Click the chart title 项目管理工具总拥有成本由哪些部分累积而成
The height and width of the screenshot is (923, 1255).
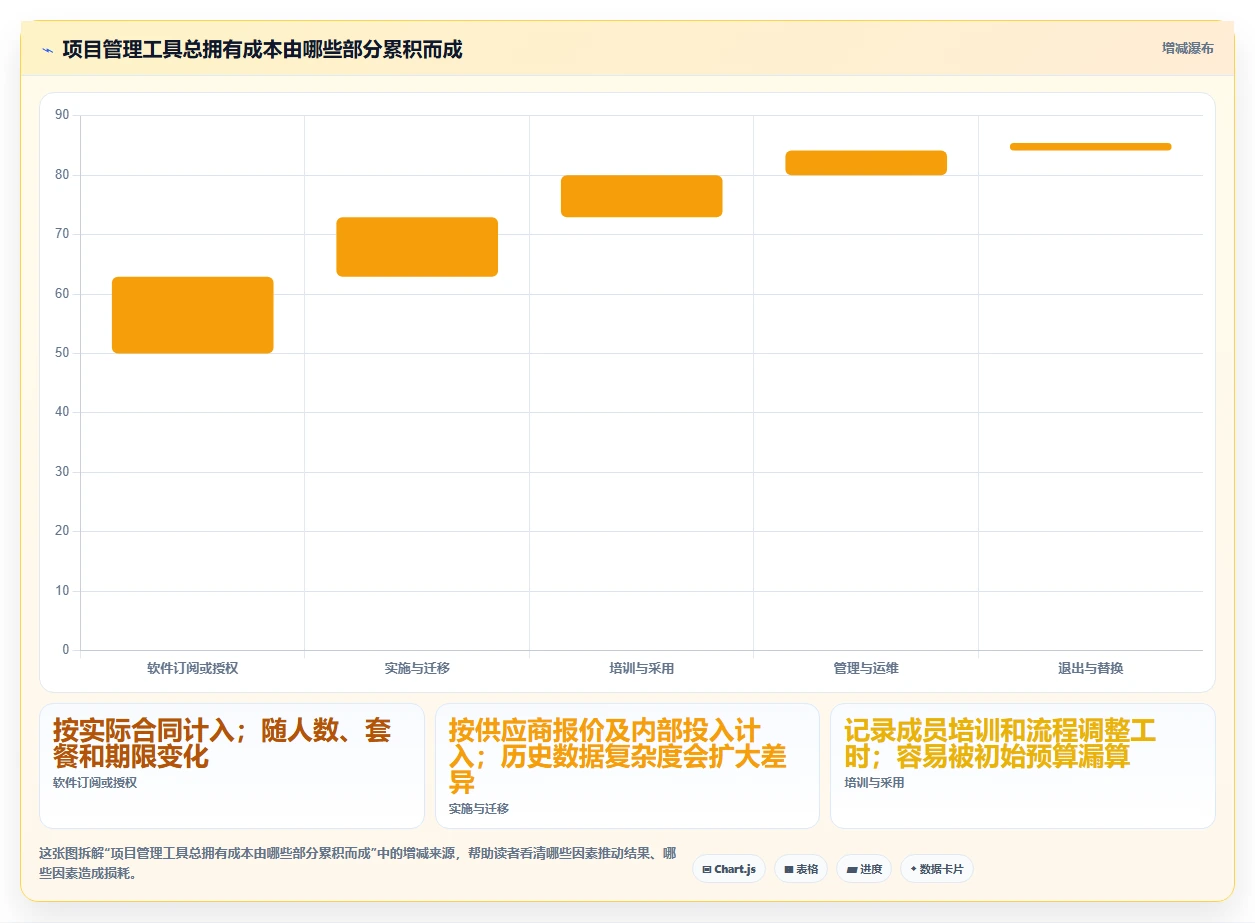pyautogui.click(x=262, y=49)
